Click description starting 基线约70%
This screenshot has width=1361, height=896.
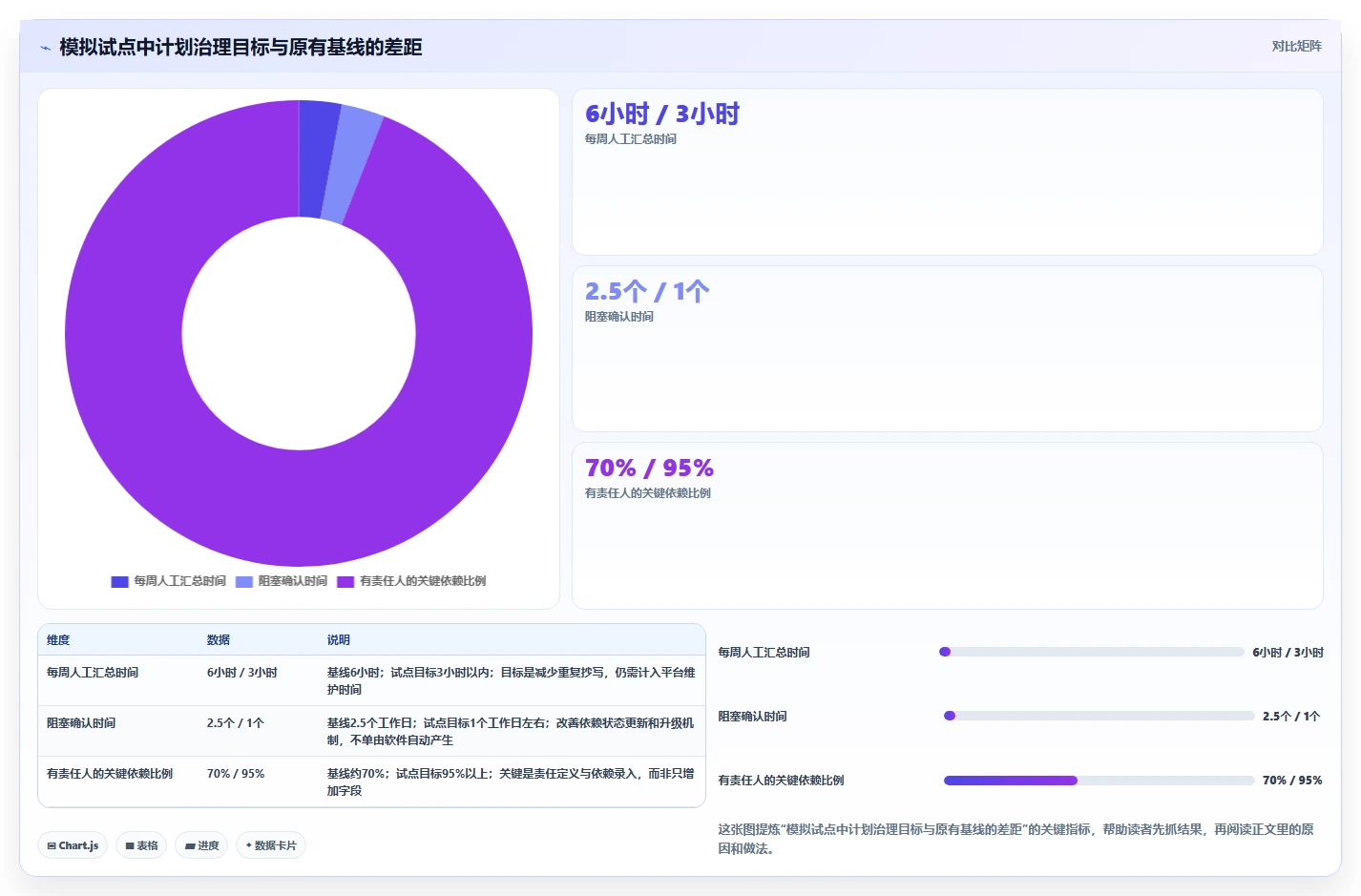pos(512,782)
